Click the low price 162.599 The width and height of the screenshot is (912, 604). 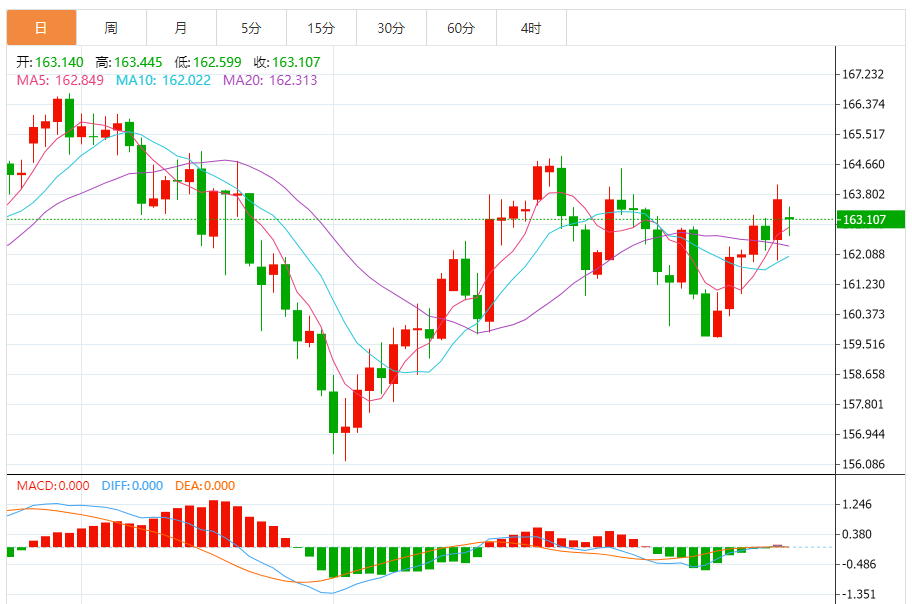click(218, 62)
